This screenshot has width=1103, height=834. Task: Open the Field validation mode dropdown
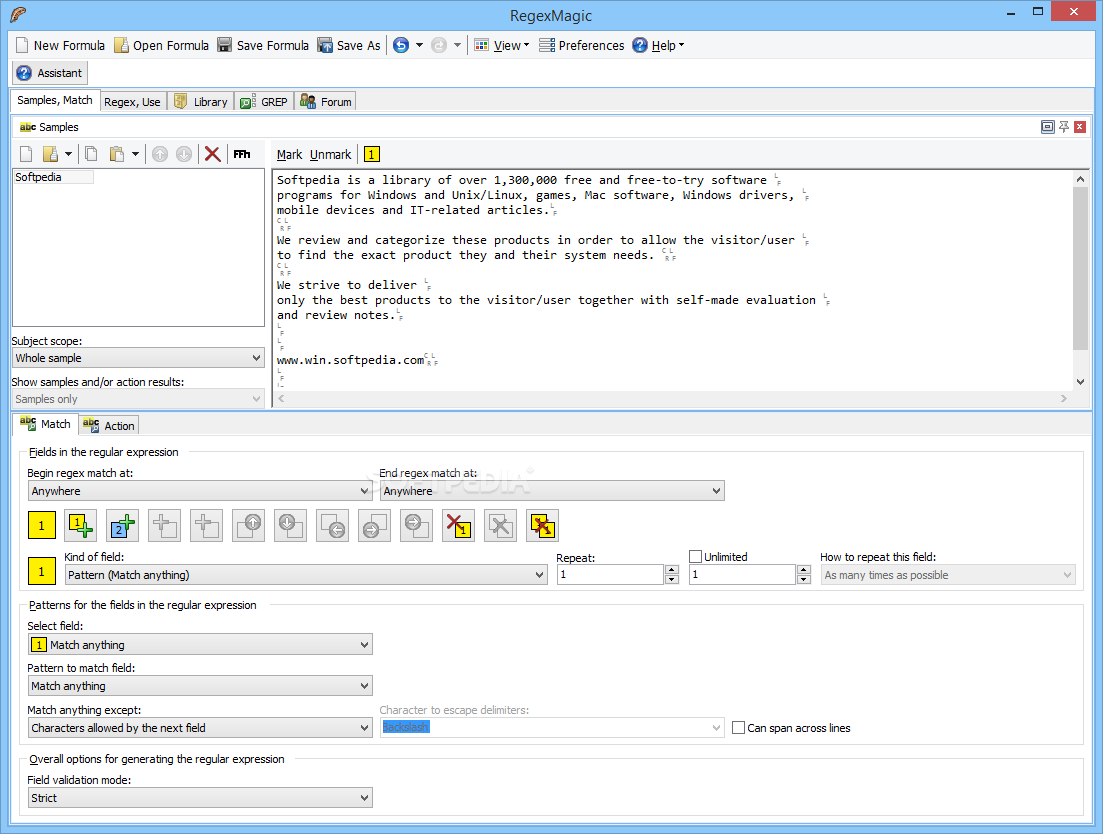coord(200,798)
